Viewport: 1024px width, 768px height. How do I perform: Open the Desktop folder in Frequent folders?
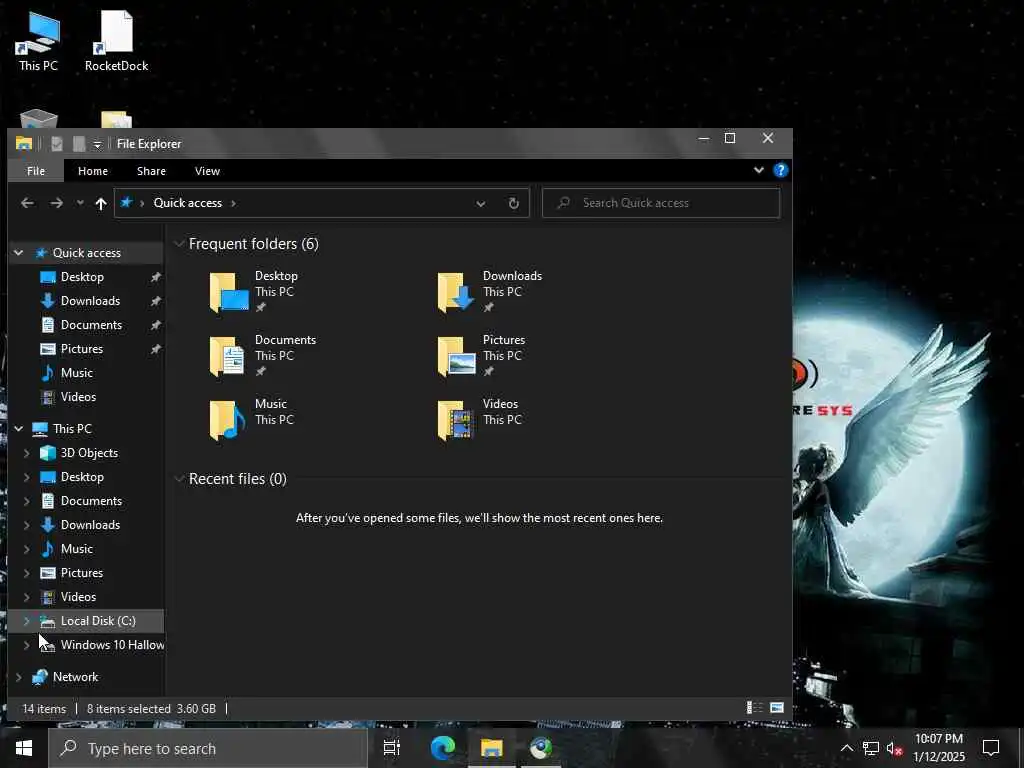pyautogui.click(x=255, y=292)
